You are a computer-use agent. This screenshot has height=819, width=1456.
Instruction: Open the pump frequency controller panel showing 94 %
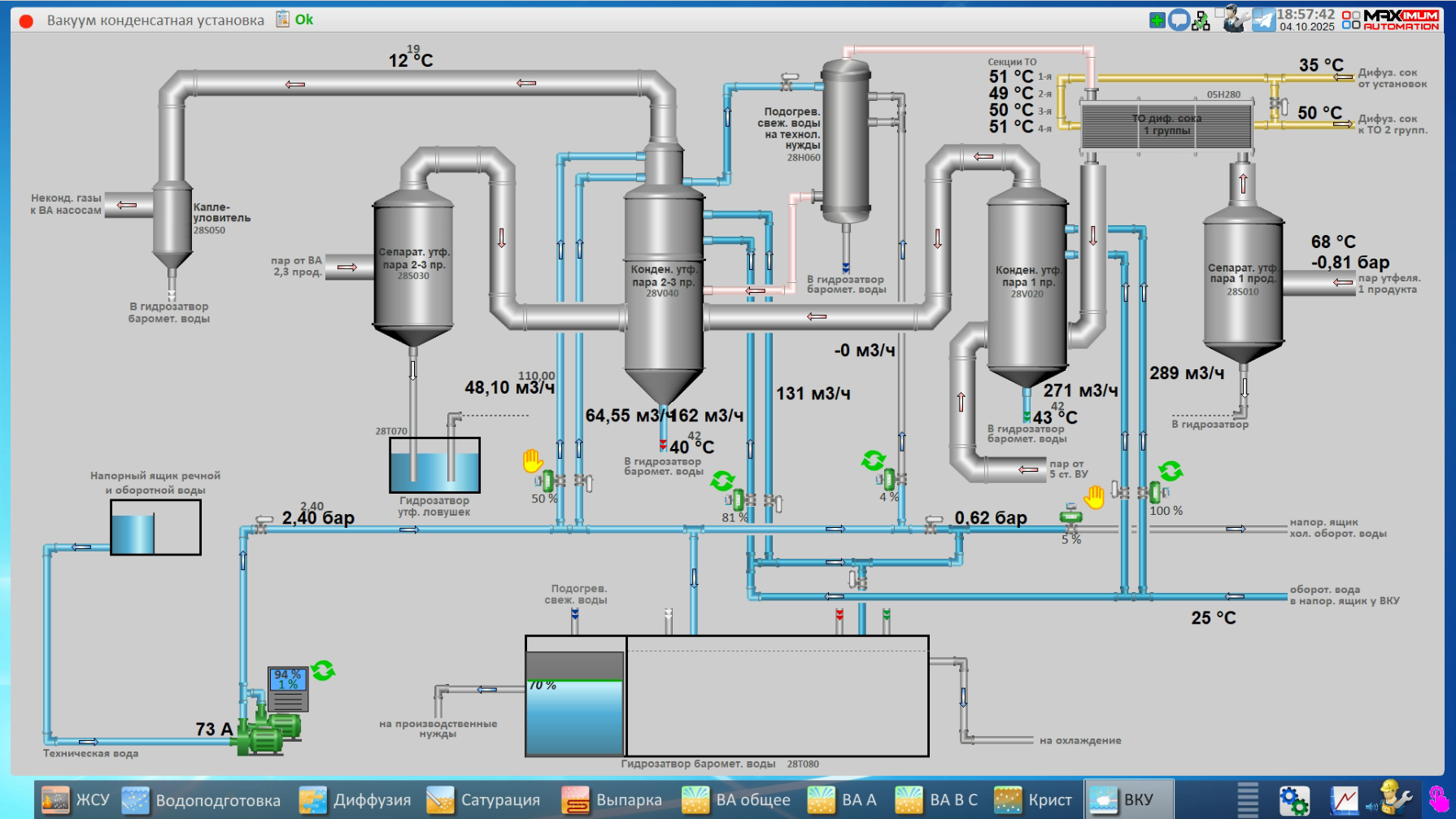[288, 688]
